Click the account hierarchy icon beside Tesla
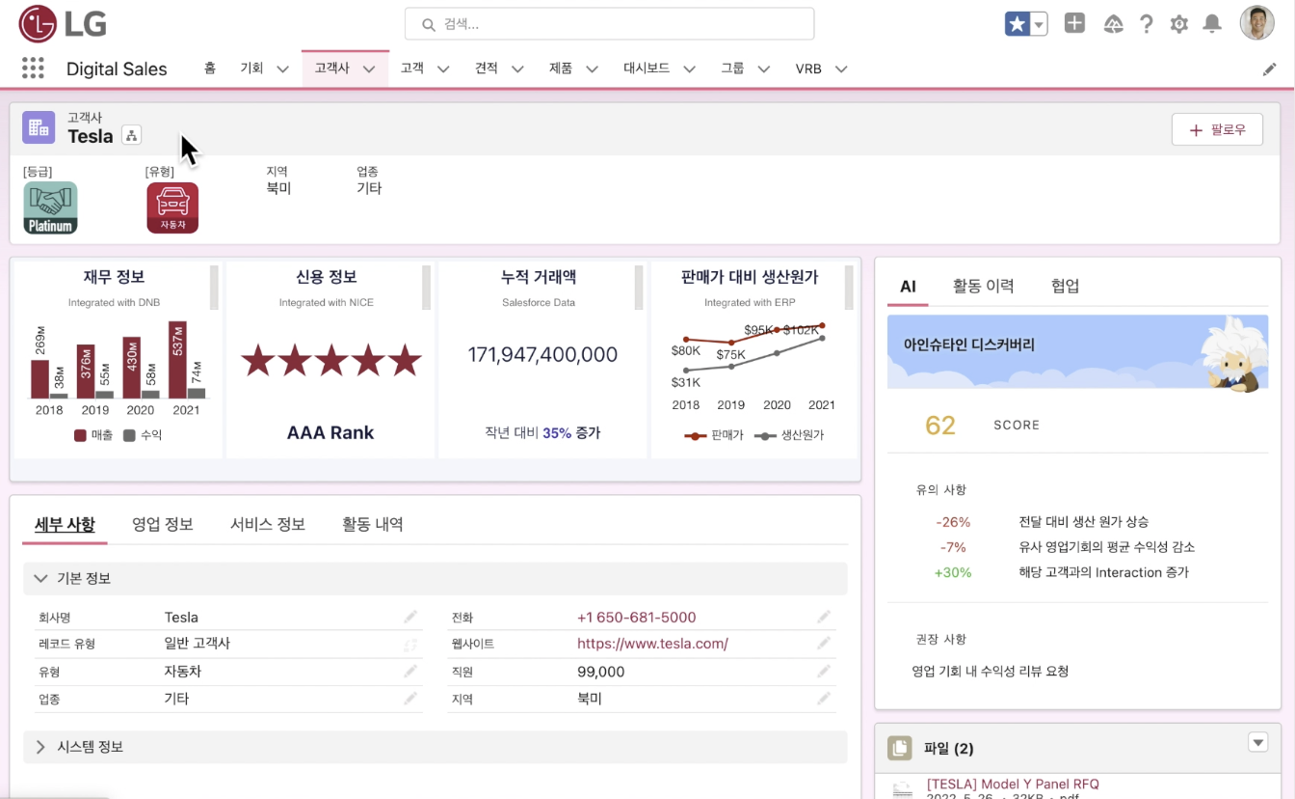The height and width of the screenshot is (799, 1295). (131, 136)
